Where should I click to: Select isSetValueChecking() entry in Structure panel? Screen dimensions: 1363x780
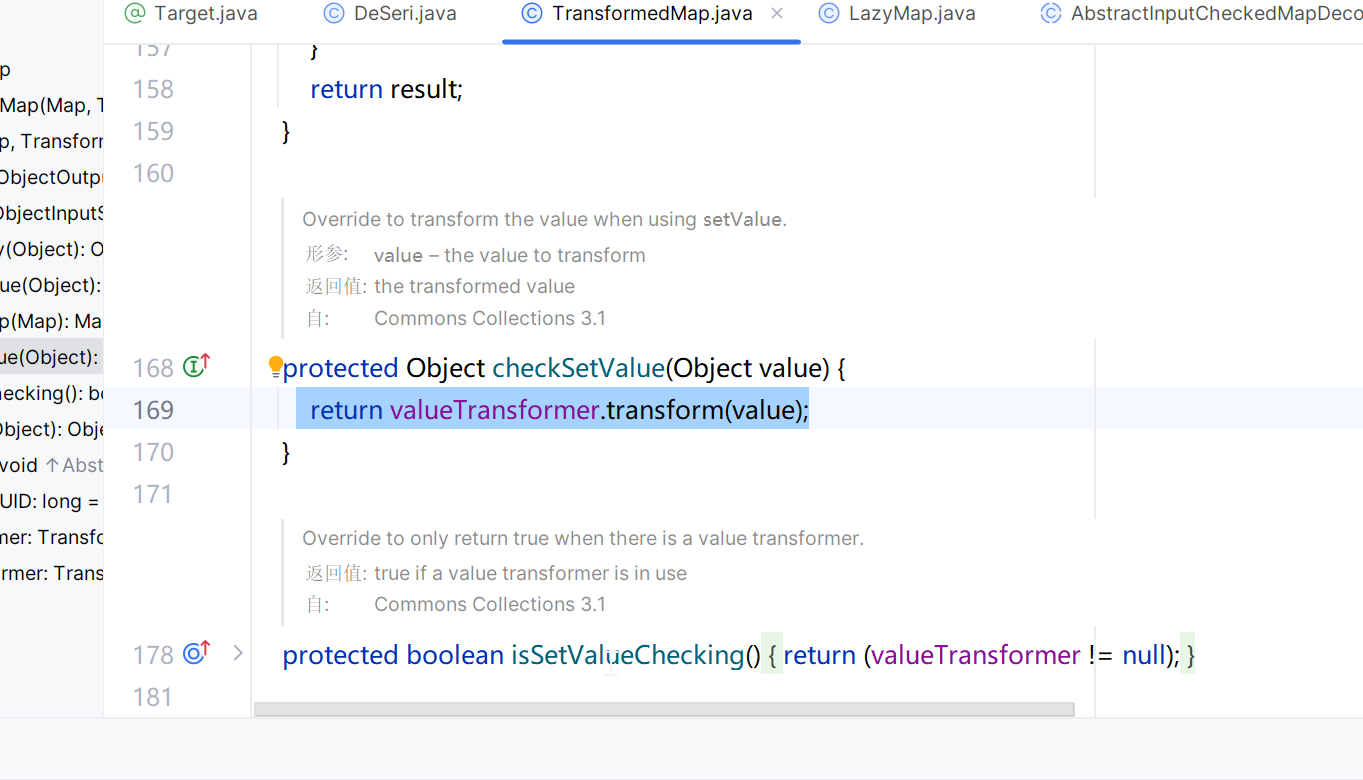click(52, 393)
